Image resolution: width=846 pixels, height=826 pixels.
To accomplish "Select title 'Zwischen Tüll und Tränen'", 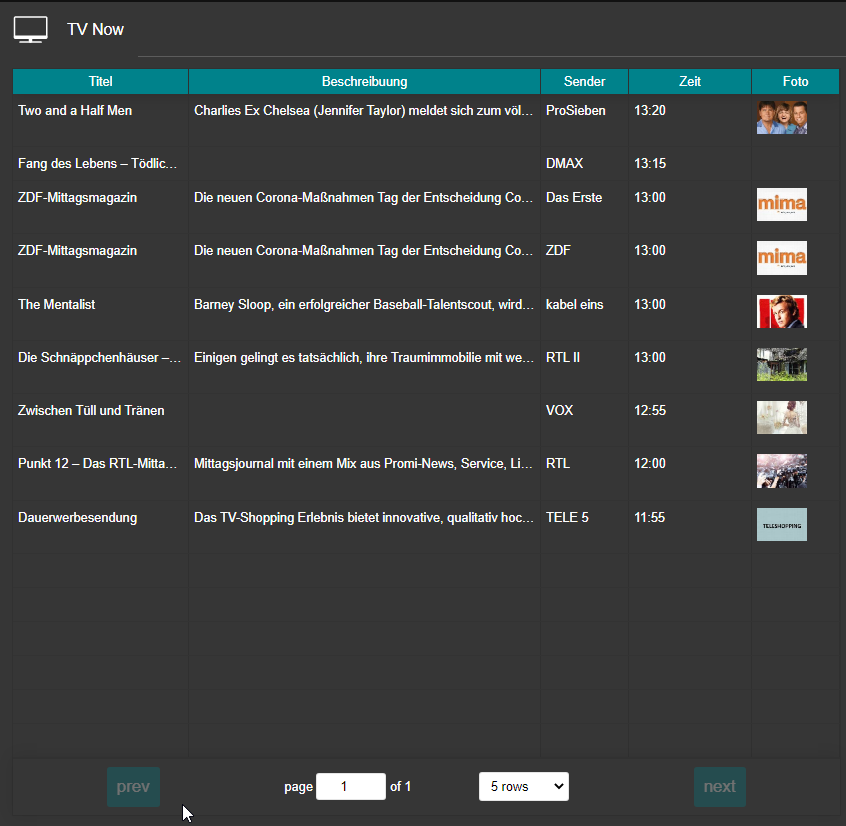I will pyautogui.click(x=91, y=411).
